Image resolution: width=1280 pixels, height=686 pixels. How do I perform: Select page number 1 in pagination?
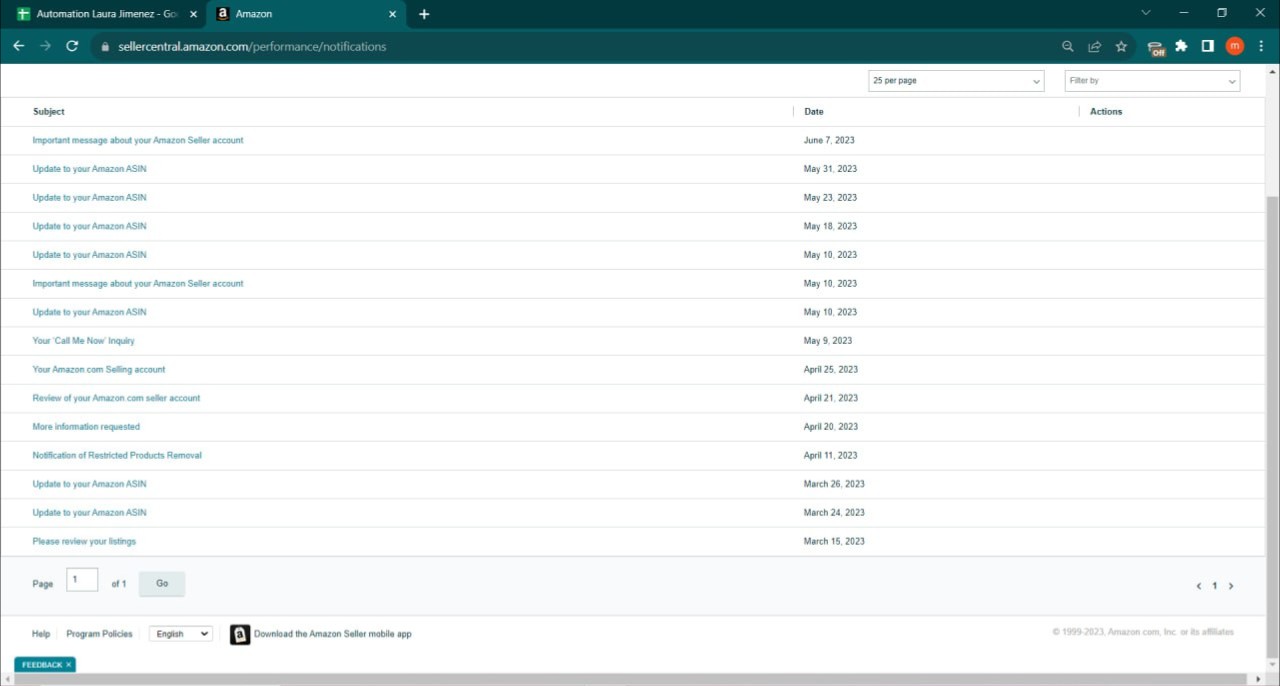pyautogui.click(x=1215, y=586)
